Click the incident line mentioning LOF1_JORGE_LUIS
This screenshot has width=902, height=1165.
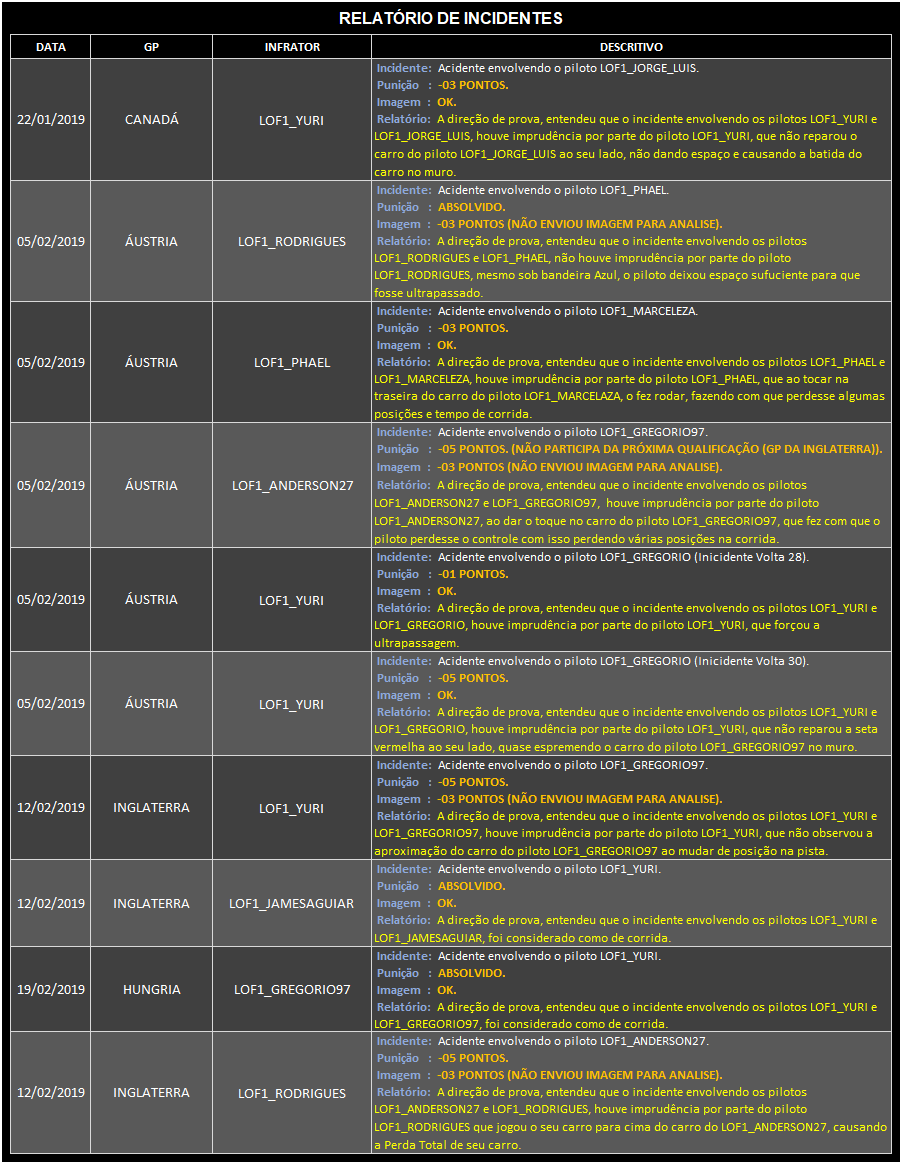537,68
